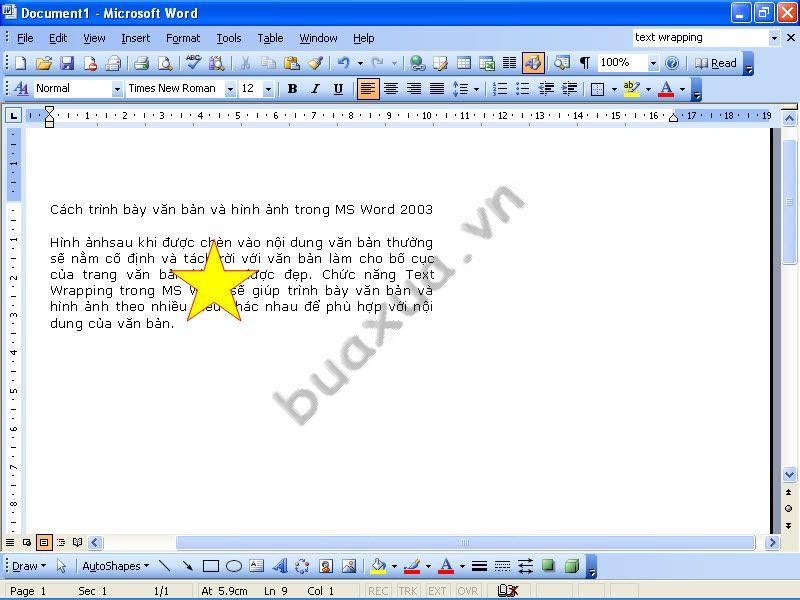This screenshot has width=800, height=600.
Task: Insert WordArt from Drawing toolbar
Action: click(x=280, y=566)
